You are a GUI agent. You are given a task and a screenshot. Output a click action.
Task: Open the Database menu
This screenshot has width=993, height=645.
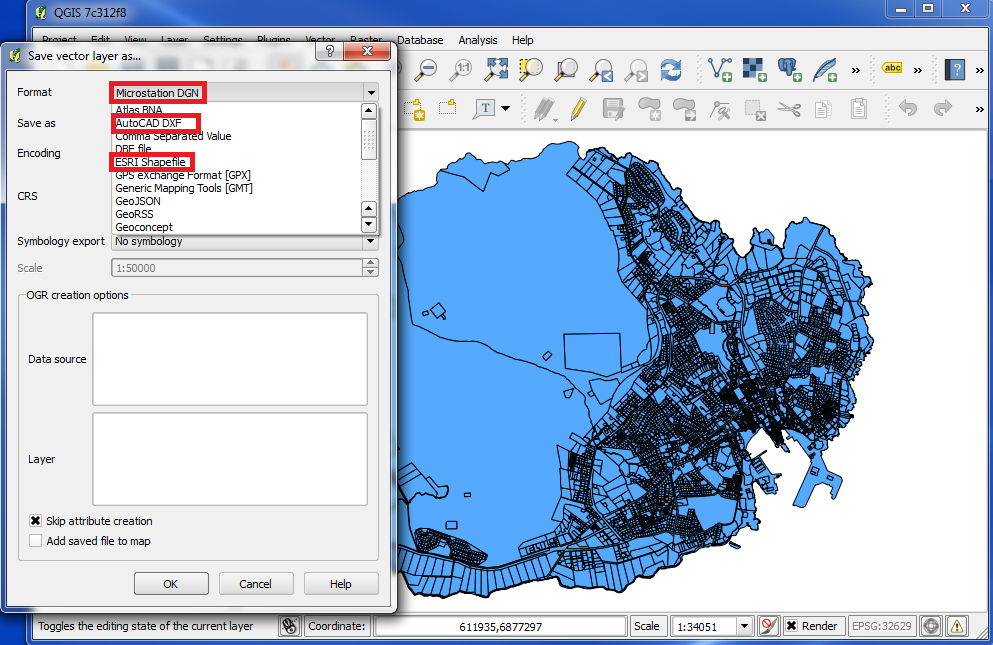(420, 40)
